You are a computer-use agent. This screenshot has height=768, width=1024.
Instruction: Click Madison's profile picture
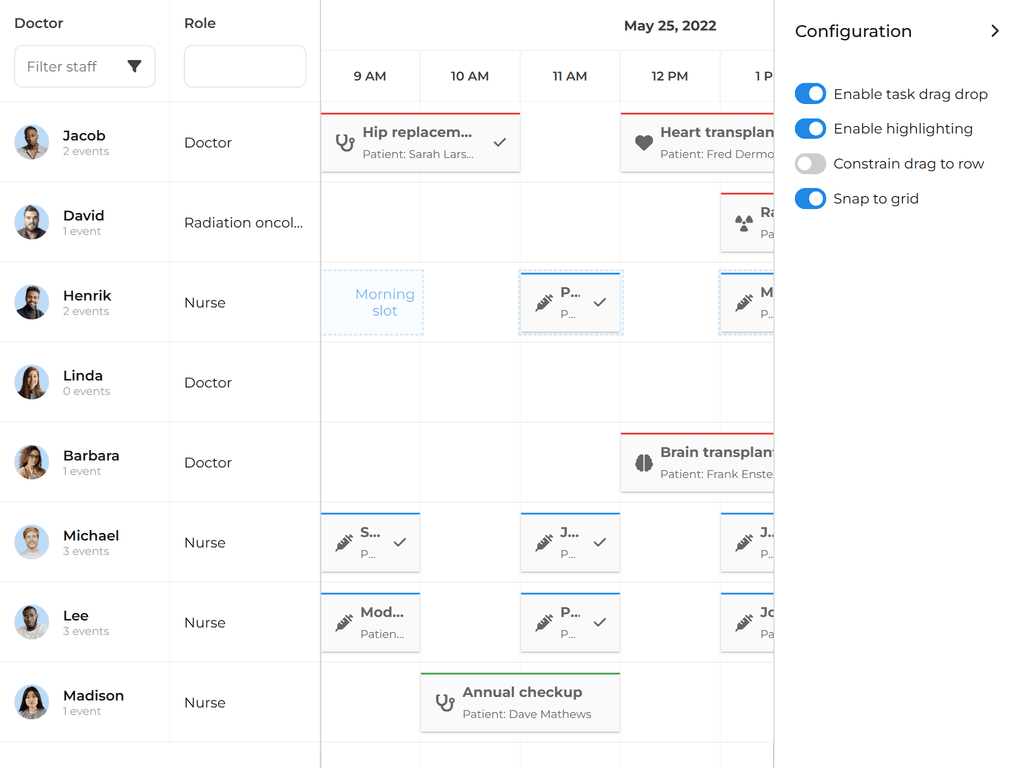[31, 702]
